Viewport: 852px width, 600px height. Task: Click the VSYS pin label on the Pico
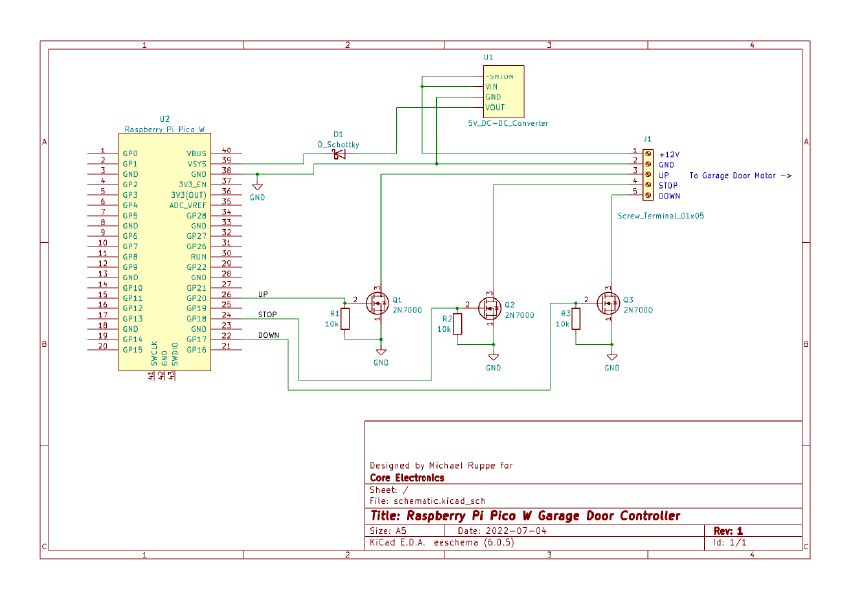pyautogui.click(x=197, y=164)
